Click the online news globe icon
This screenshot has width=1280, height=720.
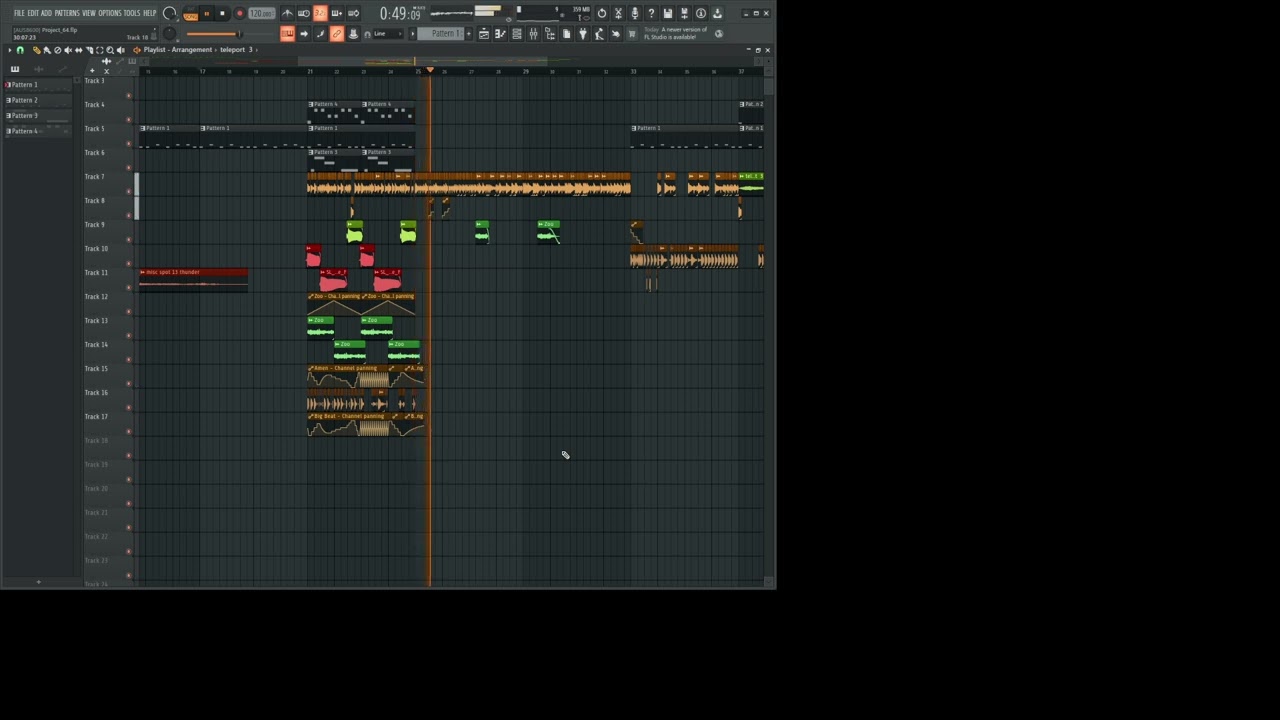[719, 34]
